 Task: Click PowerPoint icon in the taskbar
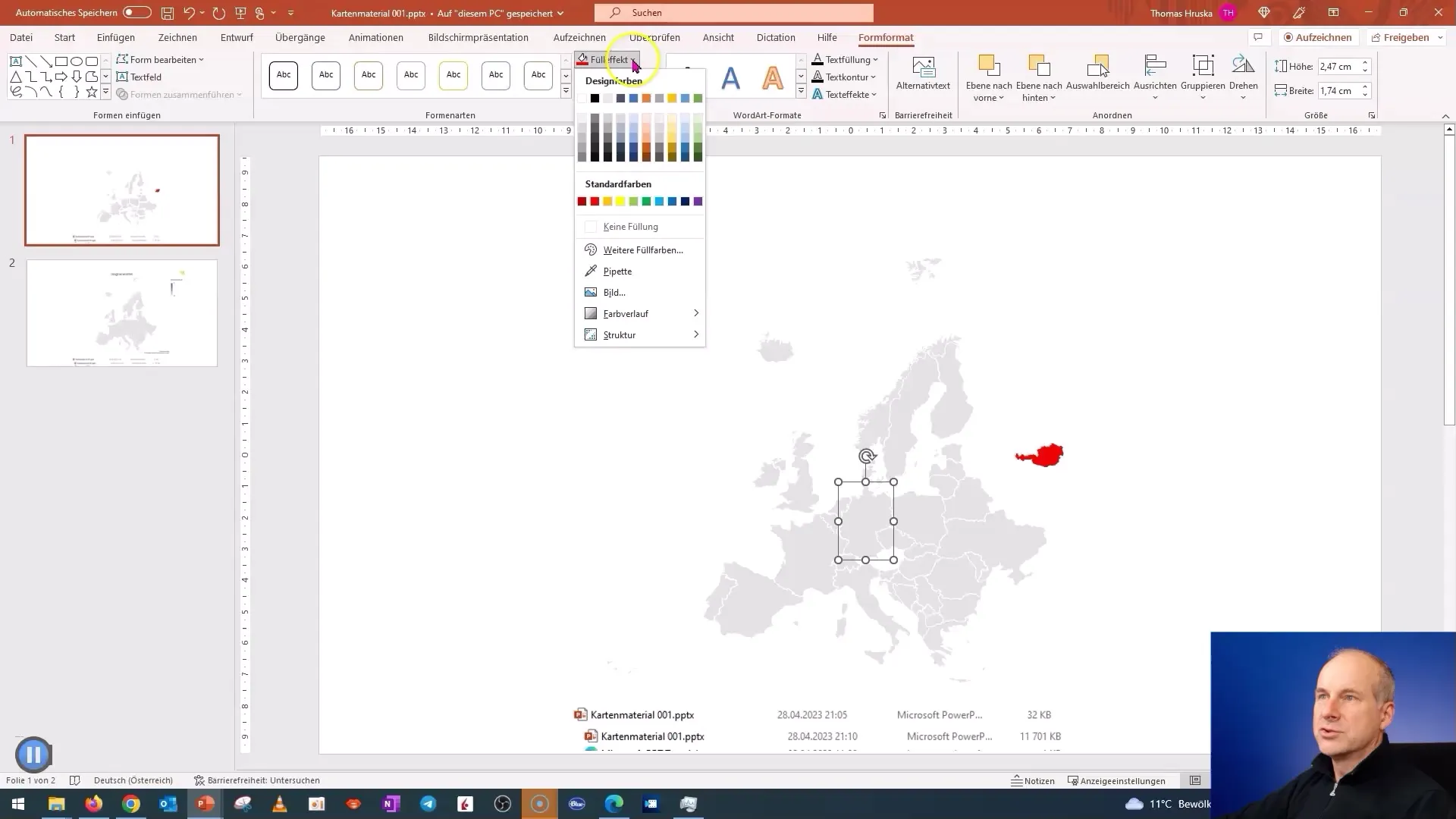pyautogui.click(x=206, y=804)
